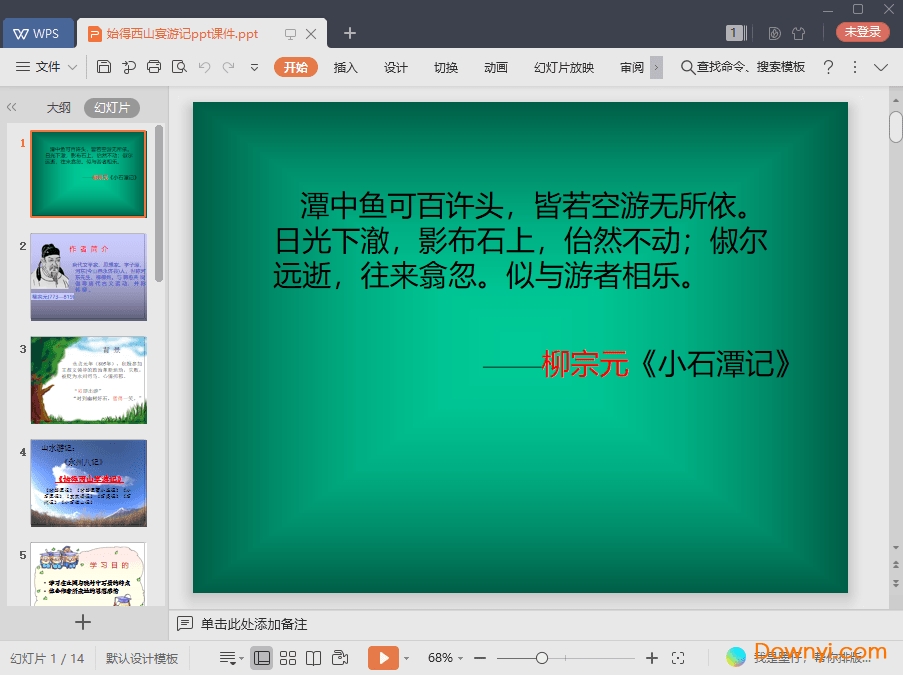Open print preview
Viewport: 903px width, 675px height.
tap(178, 67)
